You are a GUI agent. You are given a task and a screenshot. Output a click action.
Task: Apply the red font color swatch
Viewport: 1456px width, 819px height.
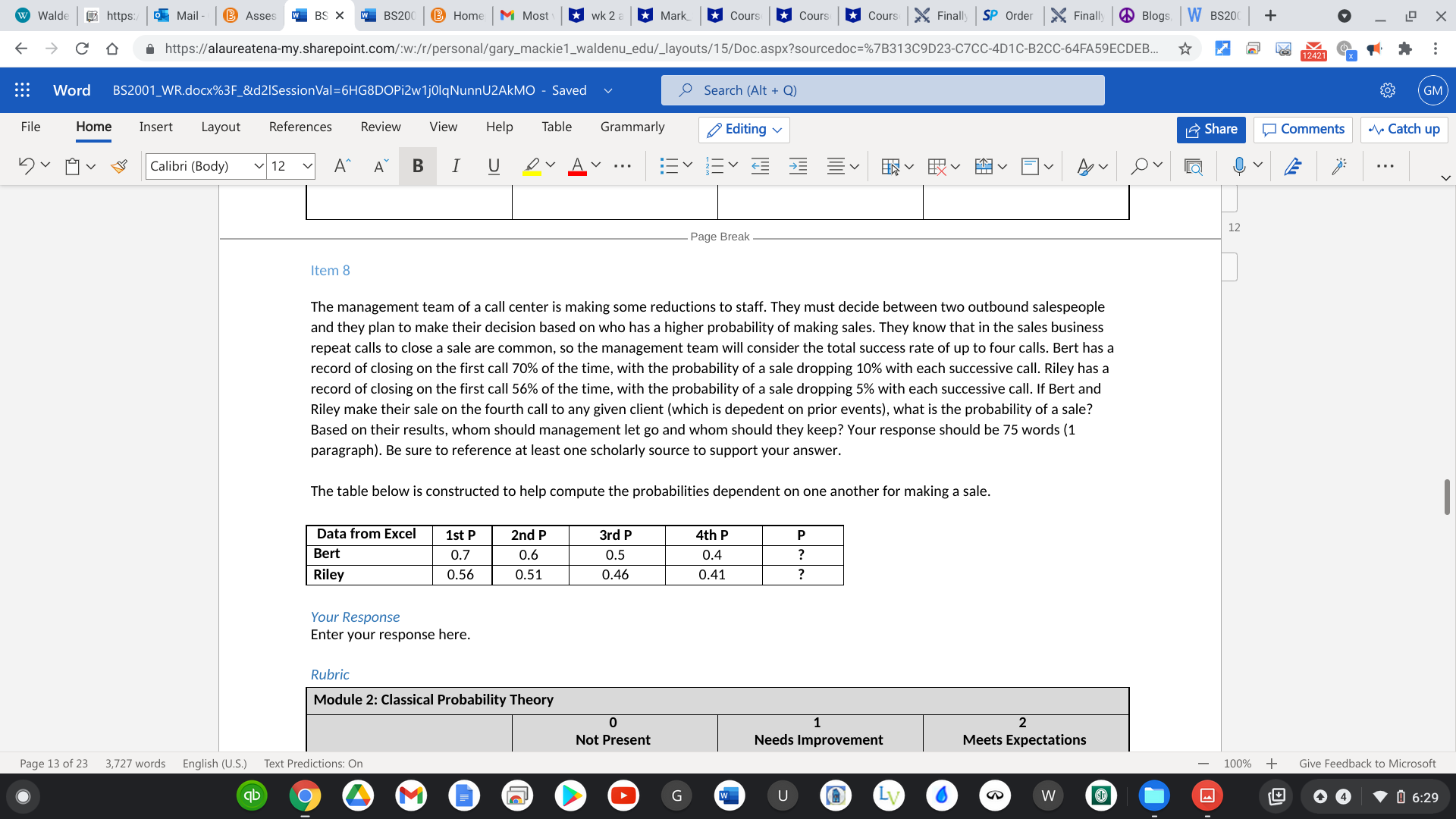pyautogui.click(x=577, y=166)
